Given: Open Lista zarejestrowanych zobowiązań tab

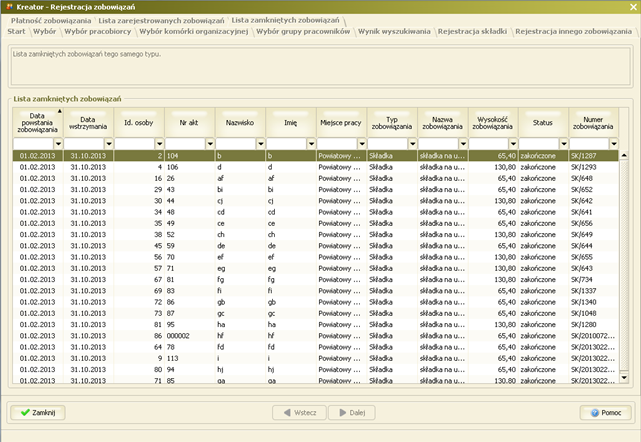Looking at the screenshot, I should pos(161,20).
